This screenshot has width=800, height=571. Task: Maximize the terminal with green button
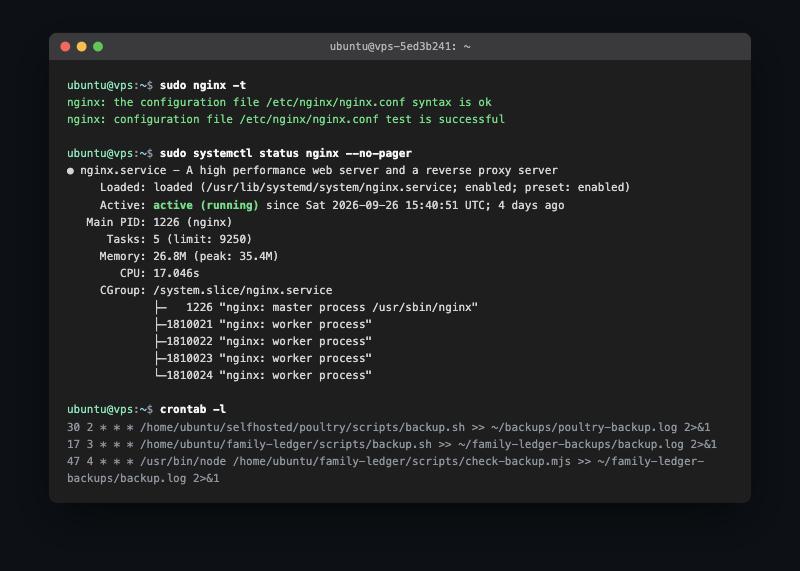pyautogui.click(x=98, y=47)
